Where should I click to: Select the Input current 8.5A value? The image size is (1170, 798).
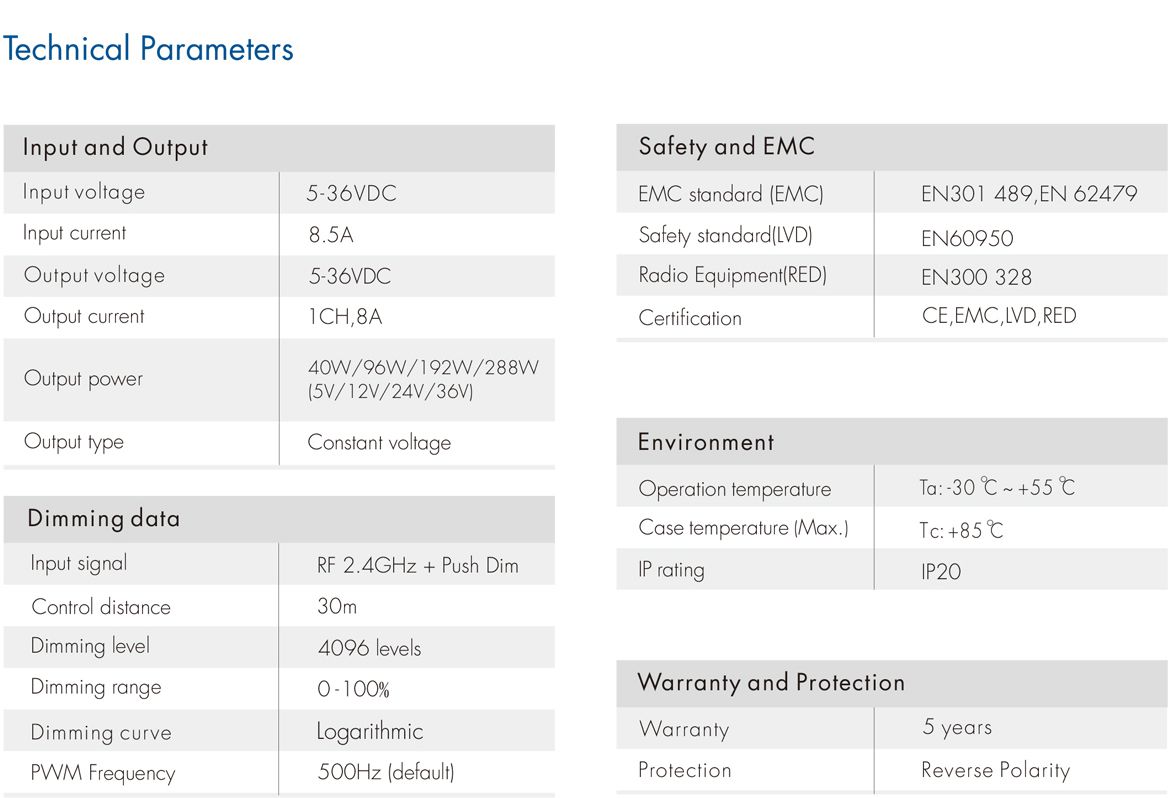331,235
